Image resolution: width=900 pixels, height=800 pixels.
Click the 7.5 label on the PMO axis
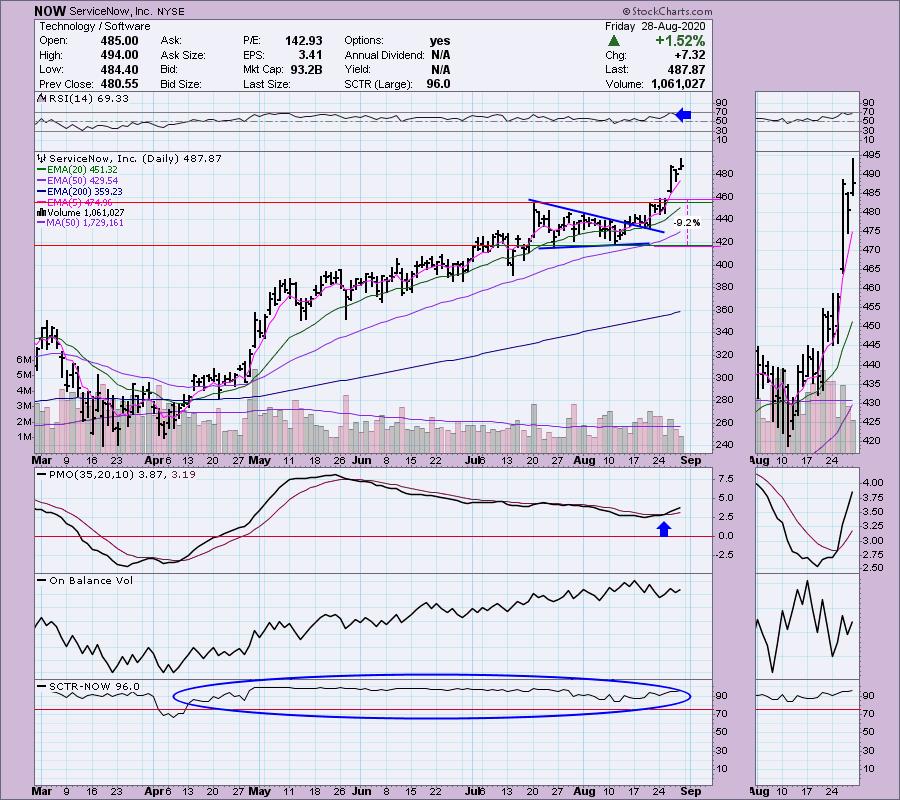click(726, 479)
